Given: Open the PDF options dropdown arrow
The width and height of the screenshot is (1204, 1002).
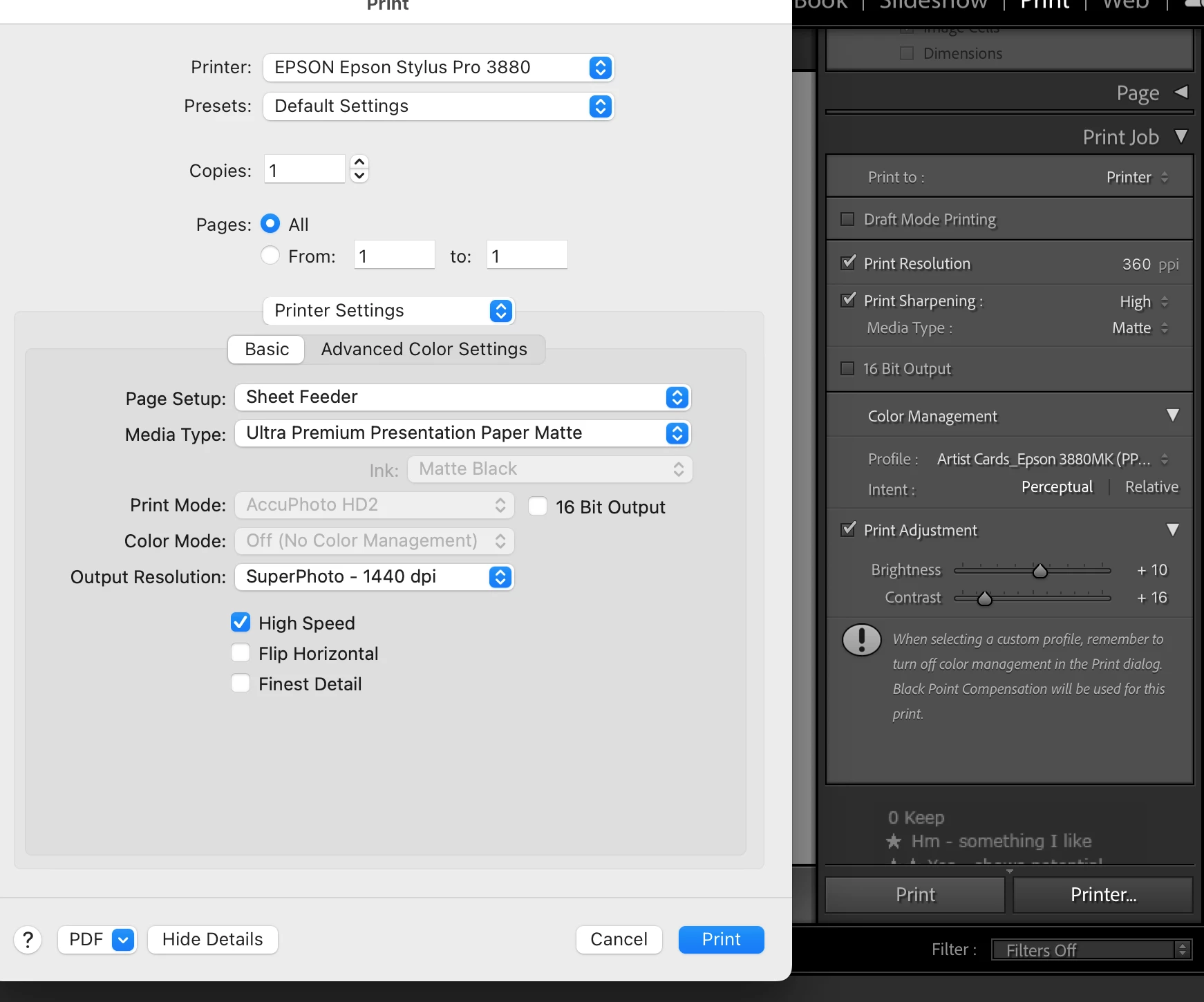Looking at the screenshot, I should point(123,940).
